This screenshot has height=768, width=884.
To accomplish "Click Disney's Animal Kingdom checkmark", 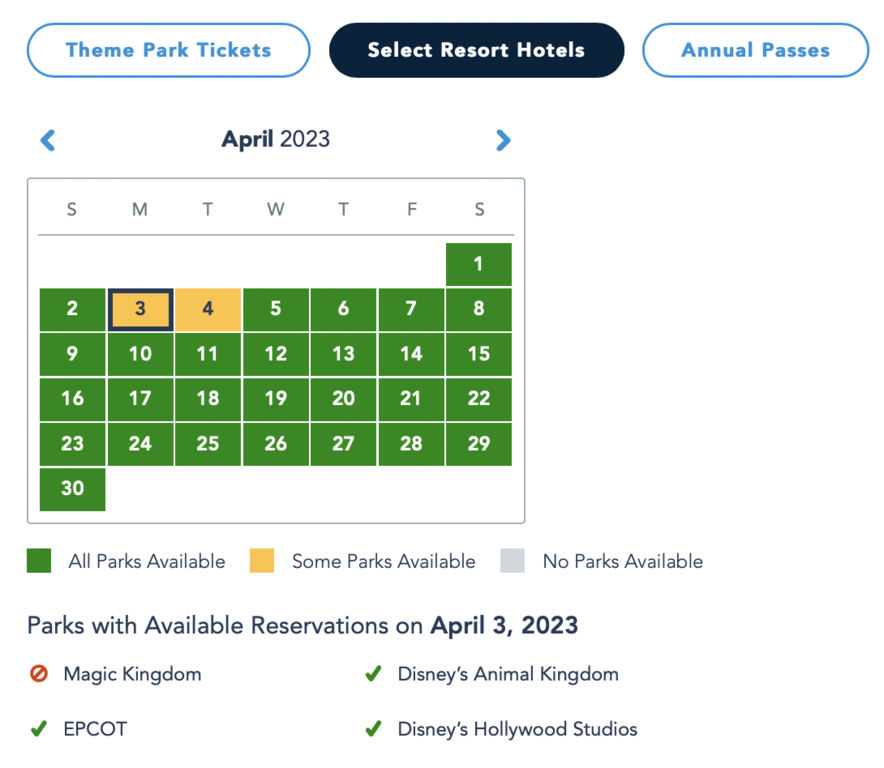I will click(x=373, y=674).
